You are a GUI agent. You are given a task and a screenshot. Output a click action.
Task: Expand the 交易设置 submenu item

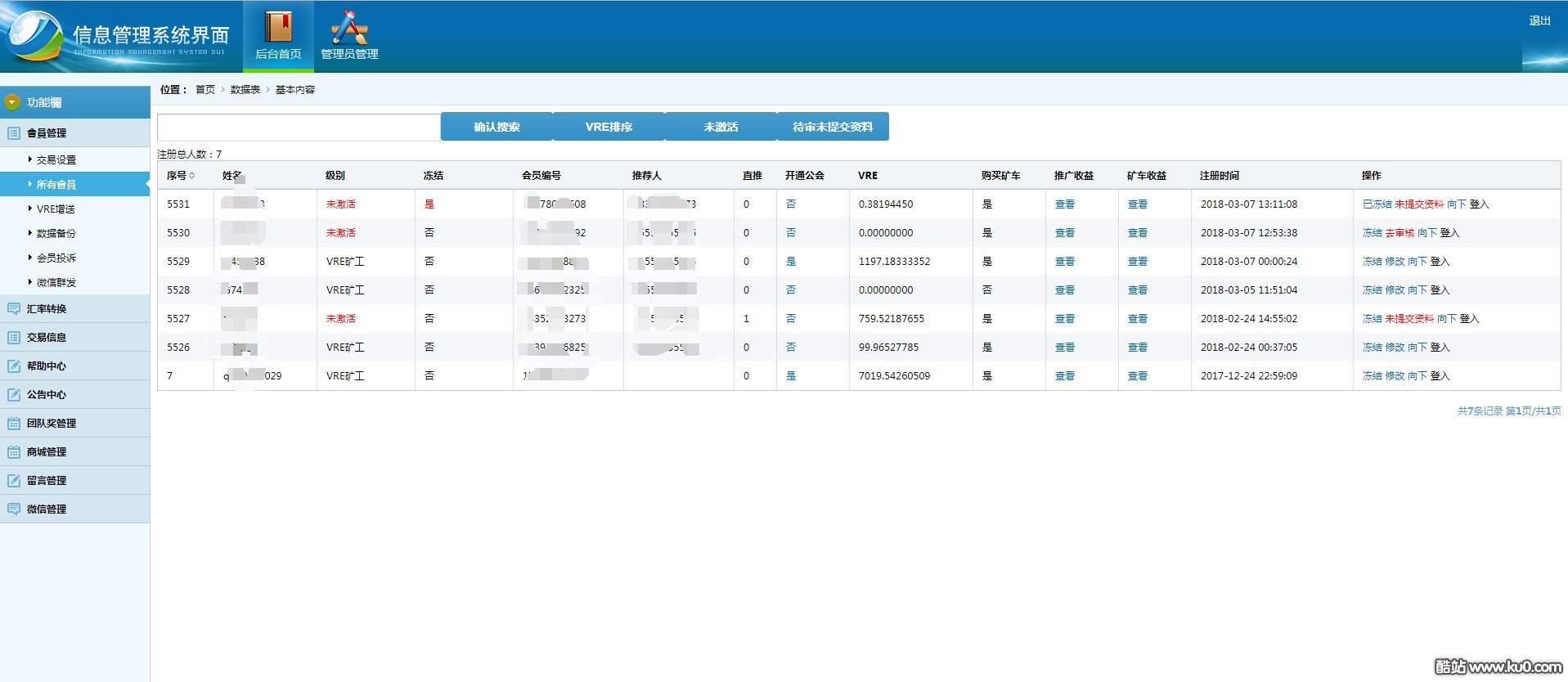[x=56, y=159]
